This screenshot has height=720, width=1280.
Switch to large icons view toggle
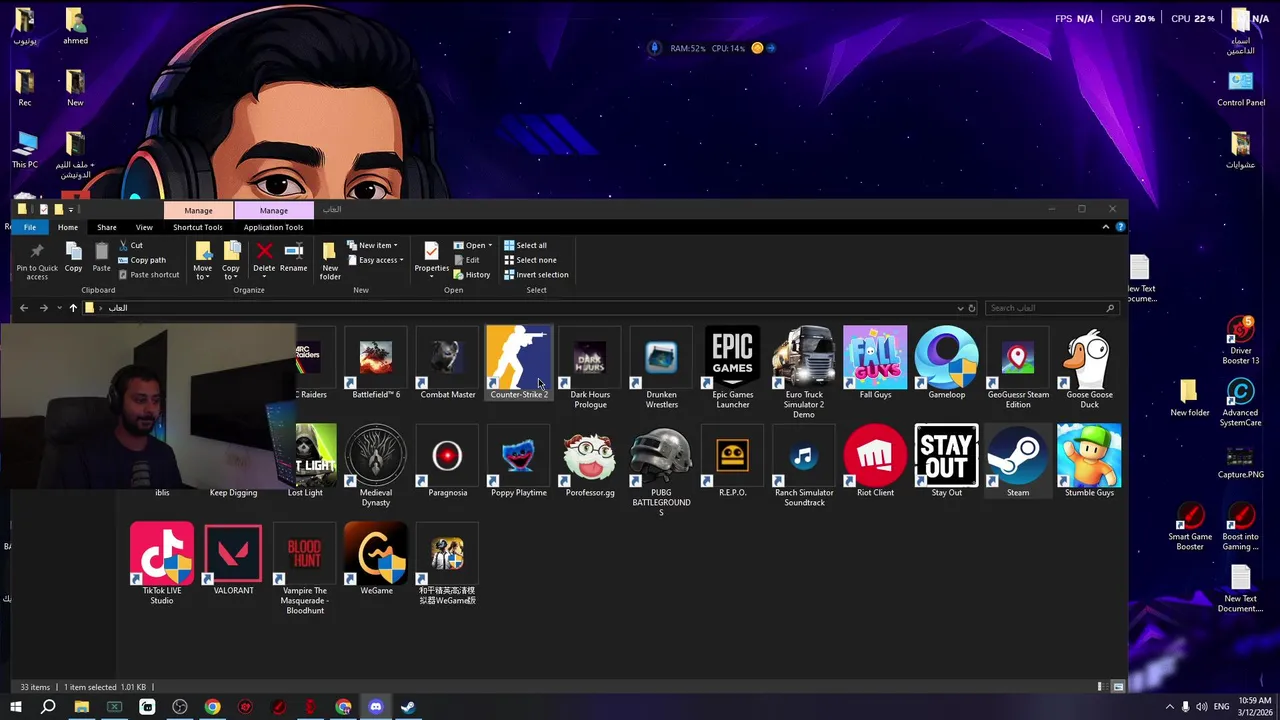[1118, 687]
